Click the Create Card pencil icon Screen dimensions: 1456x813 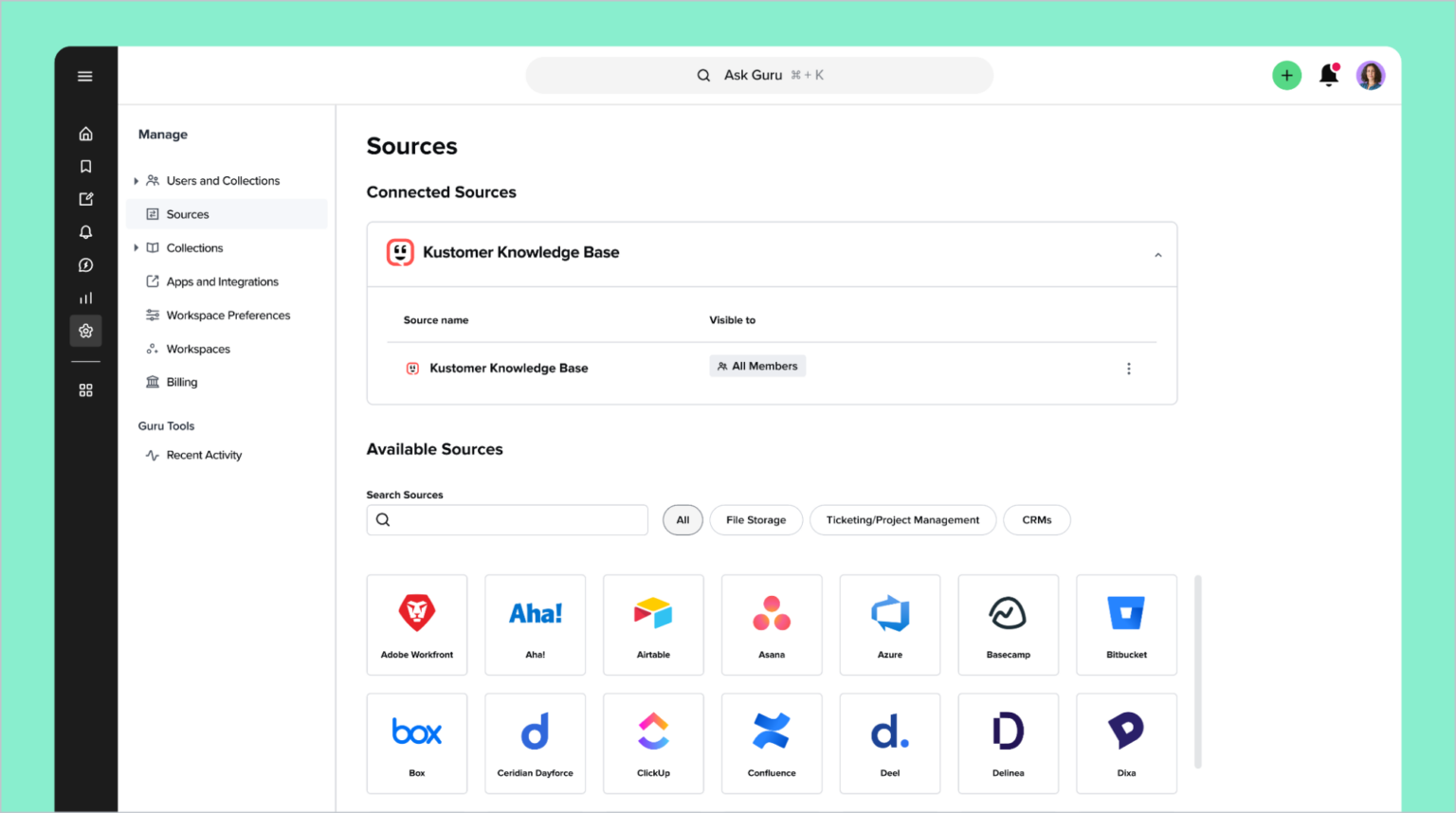85,199
